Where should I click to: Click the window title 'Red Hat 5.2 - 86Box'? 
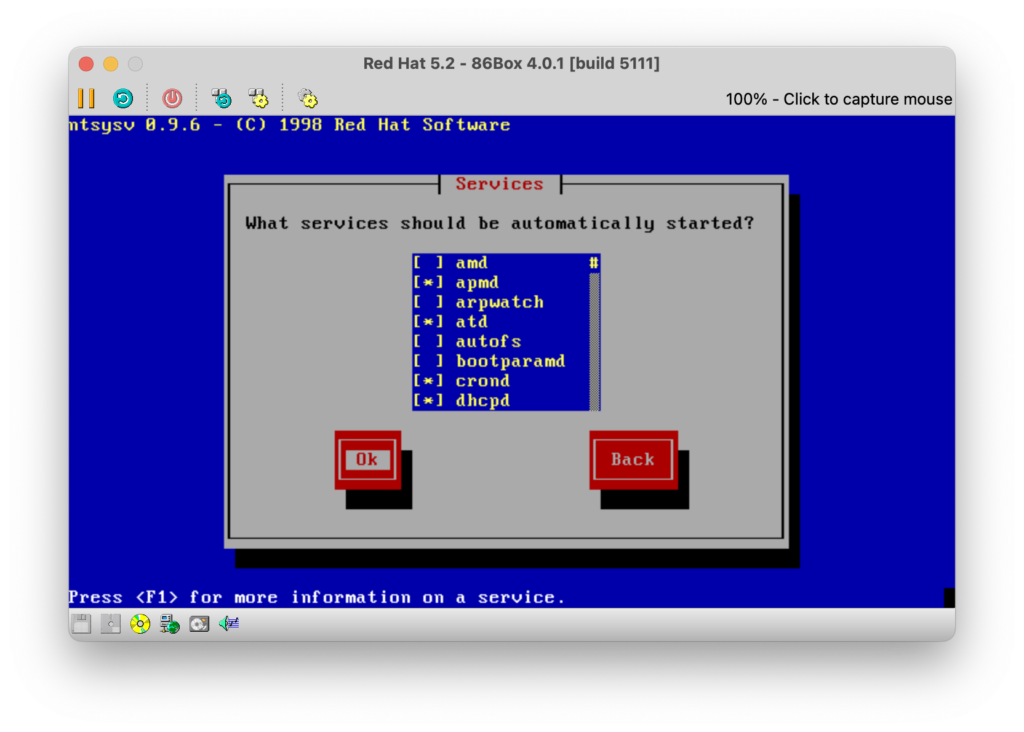click(511, 63)
